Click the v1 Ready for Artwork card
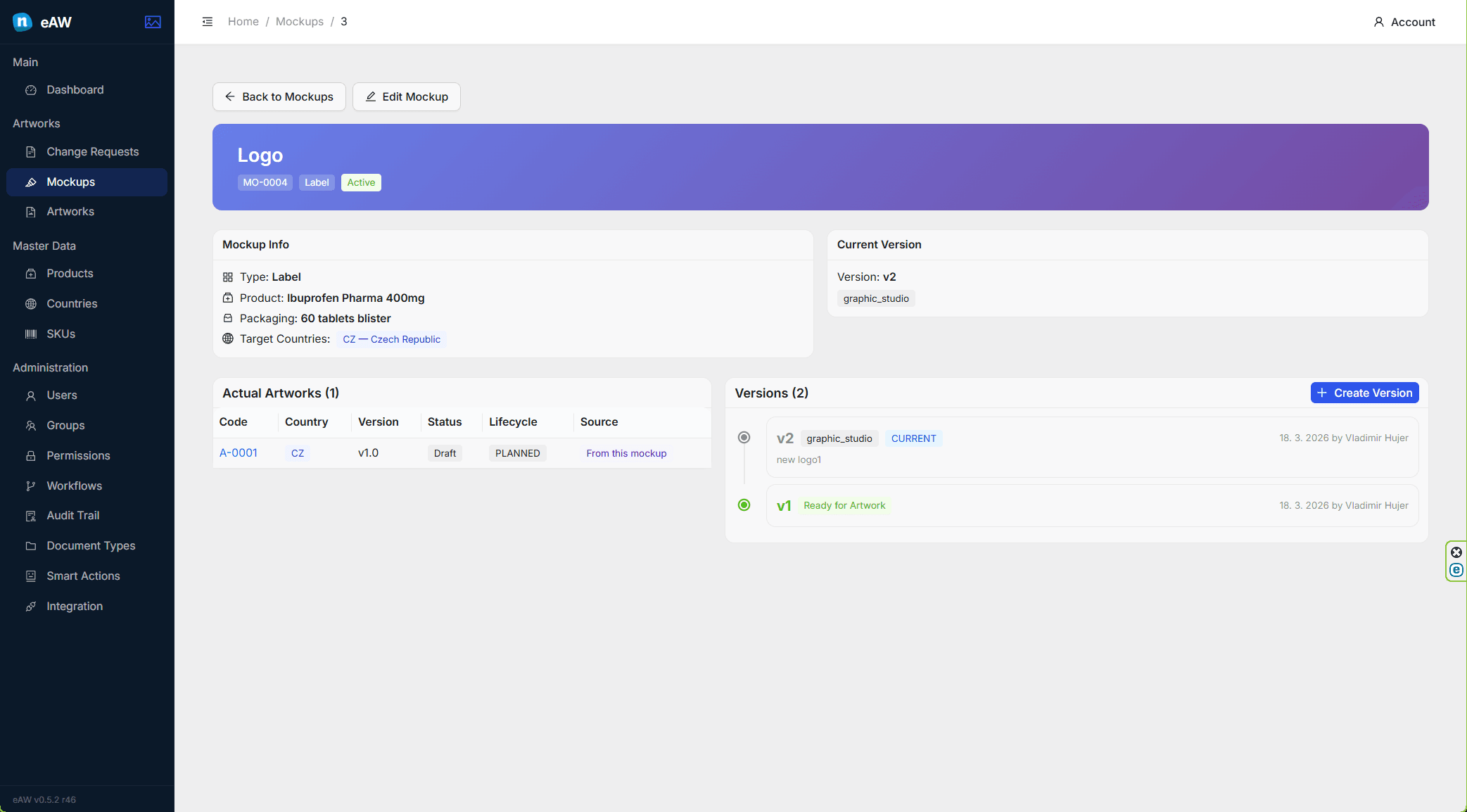Image resolution: width=1467 pixels, height=812 pixels. 1092,505
